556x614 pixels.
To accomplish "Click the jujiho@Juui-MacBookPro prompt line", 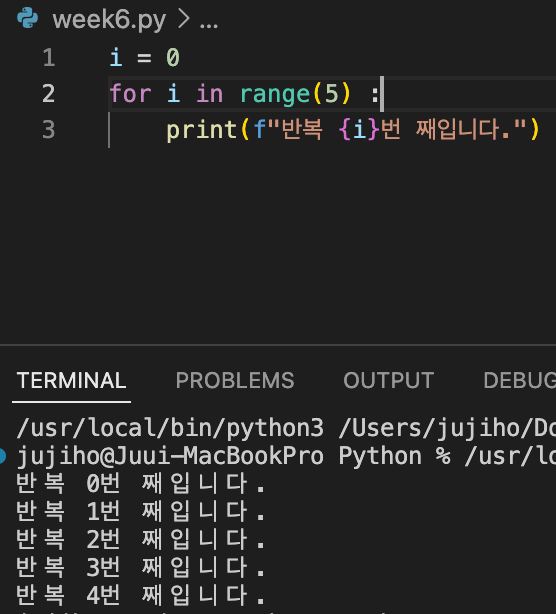I will 170,456.
